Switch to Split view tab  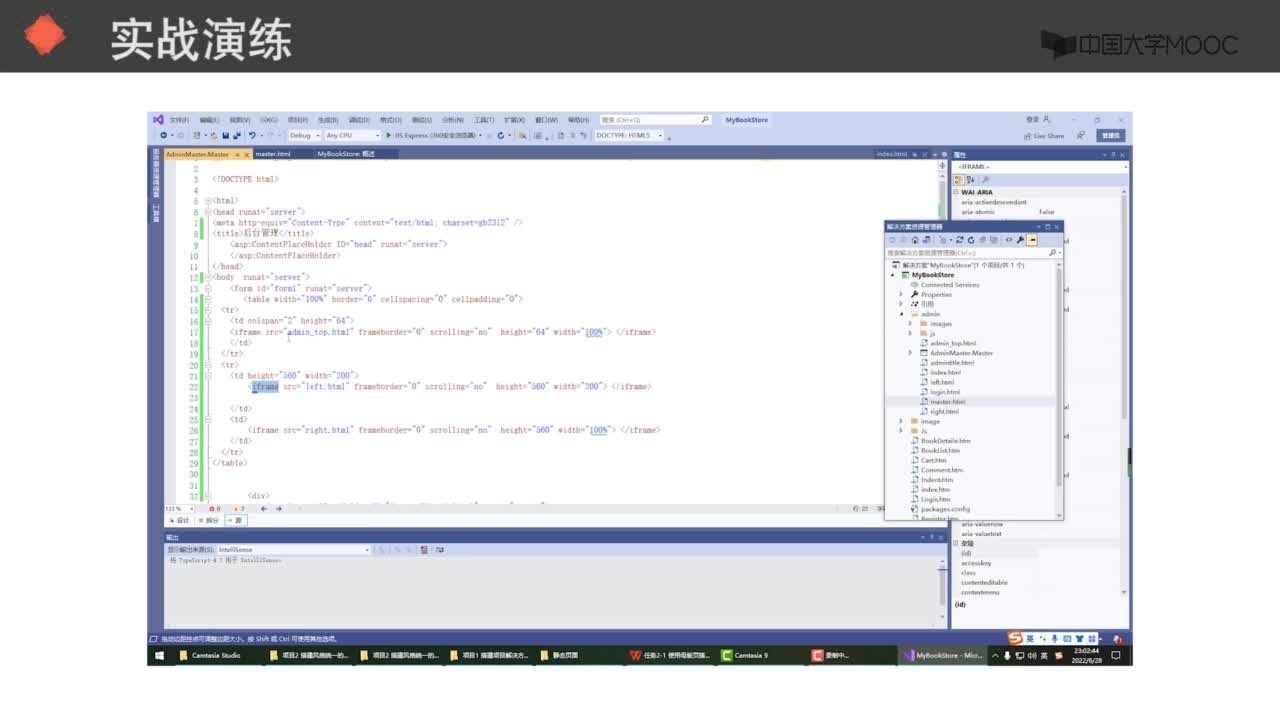point(209,520)
